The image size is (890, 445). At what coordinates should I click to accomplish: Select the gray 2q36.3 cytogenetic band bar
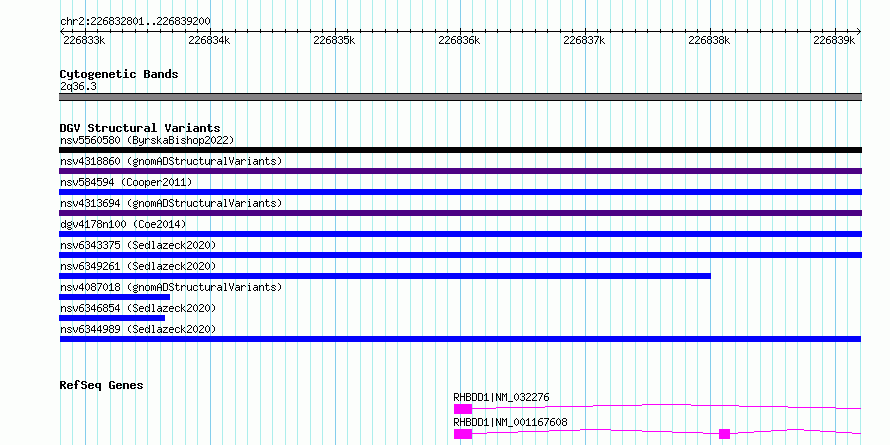pos(460,97)
